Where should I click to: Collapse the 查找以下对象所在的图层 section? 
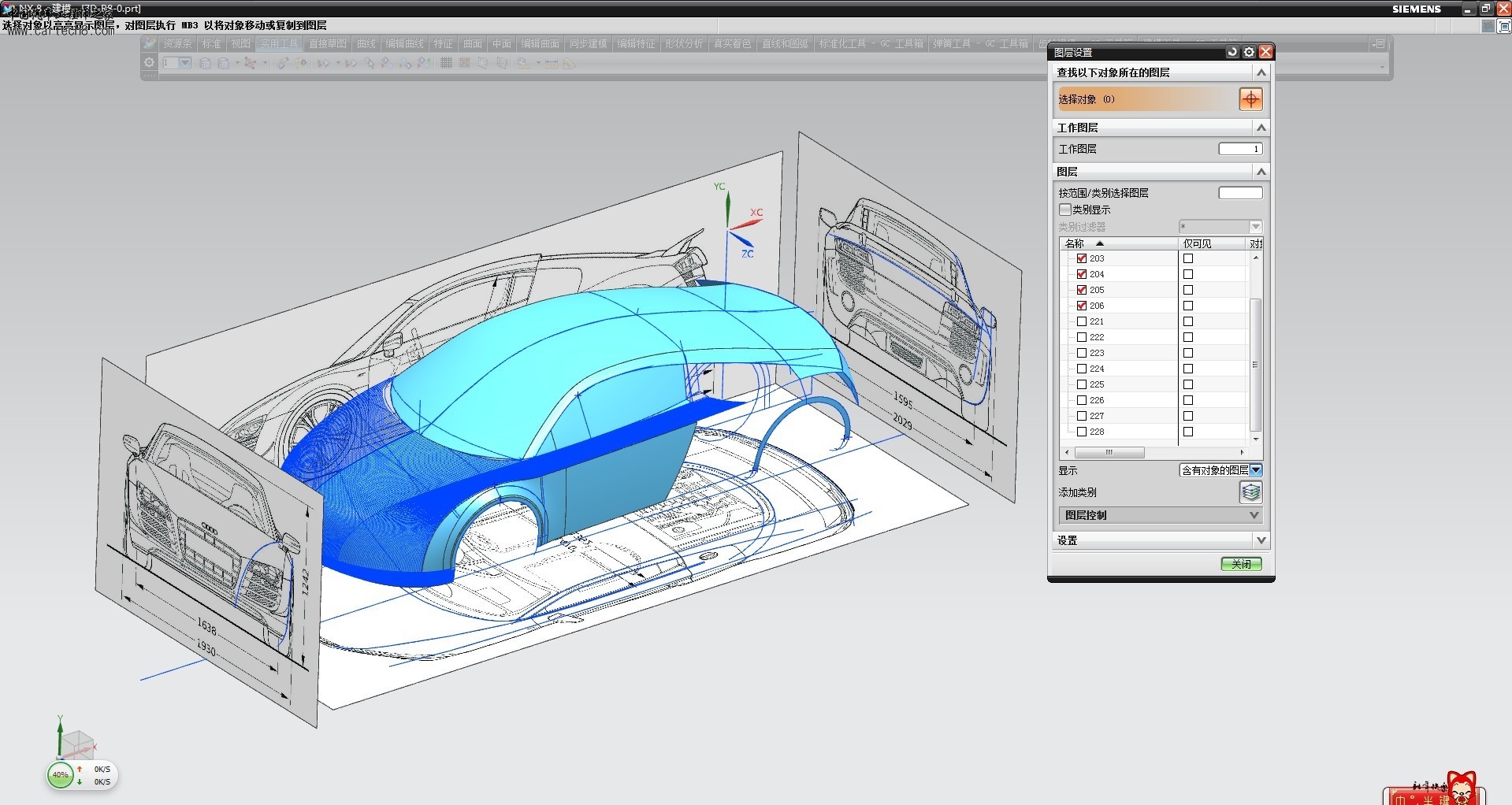(x=1261, y=72)
